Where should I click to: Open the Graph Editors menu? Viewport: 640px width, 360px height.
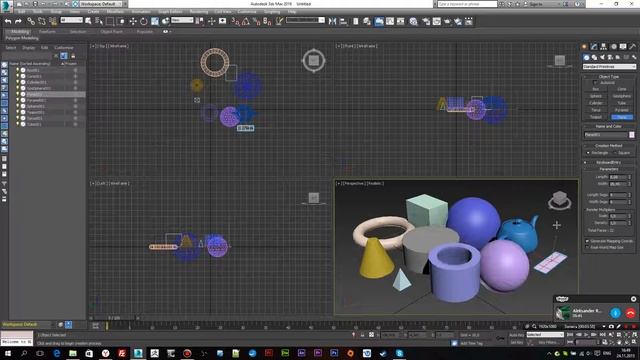170,12
